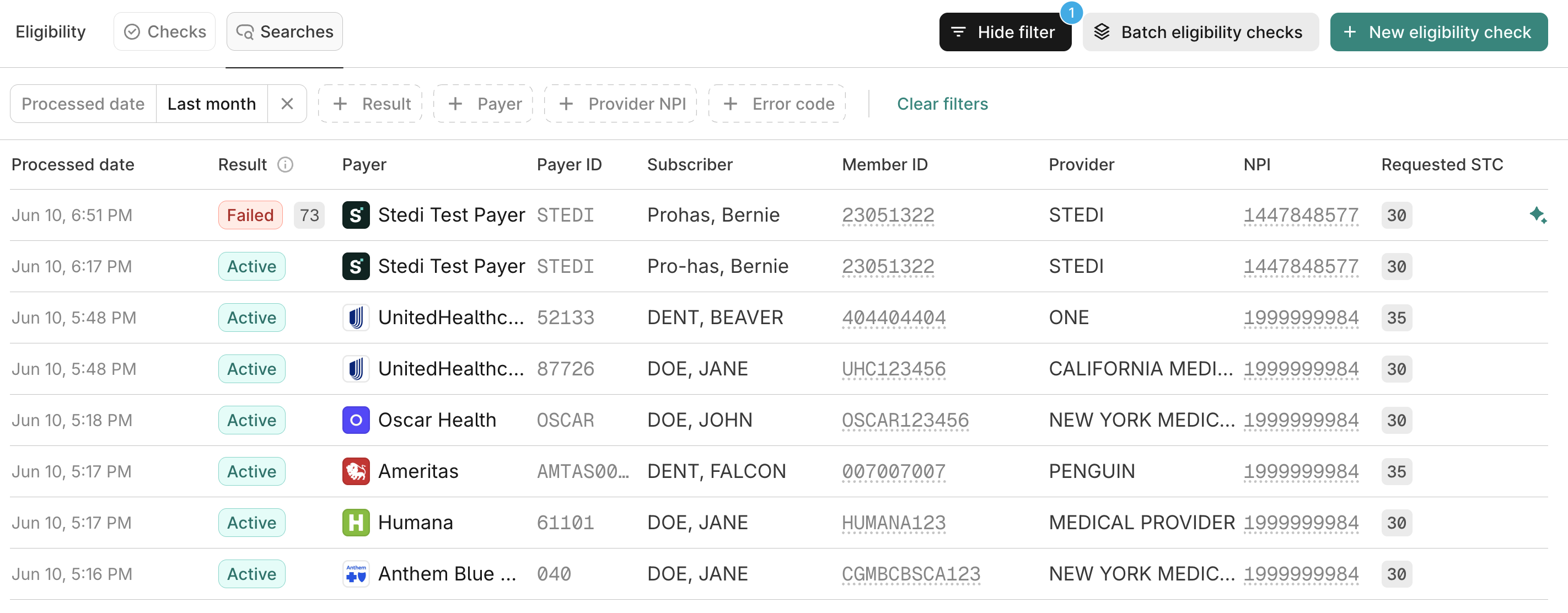This screenshot has width=1568, height=613.
Task: Select subscriber DENT, BEAVER
Action: (715, 318)
